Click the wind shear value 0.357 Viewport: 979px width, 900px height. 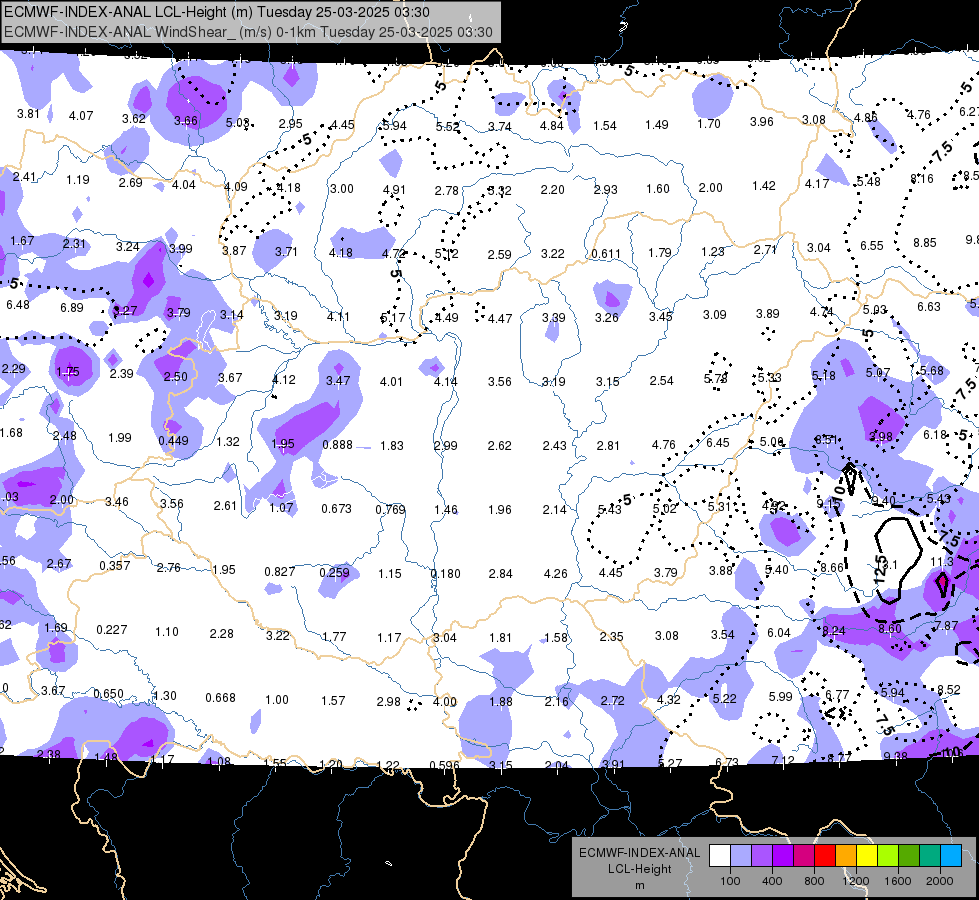pyautogui.click(x=115, y=566)
